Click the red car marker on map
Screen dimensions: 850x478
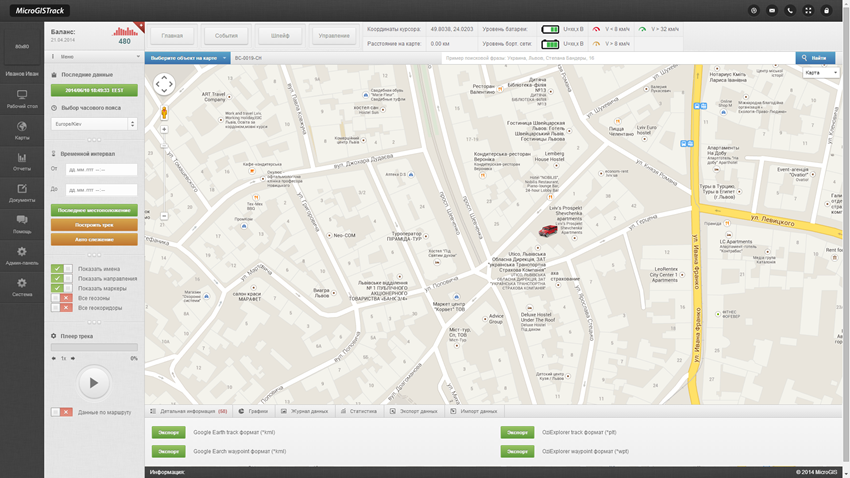pos(548,230)
